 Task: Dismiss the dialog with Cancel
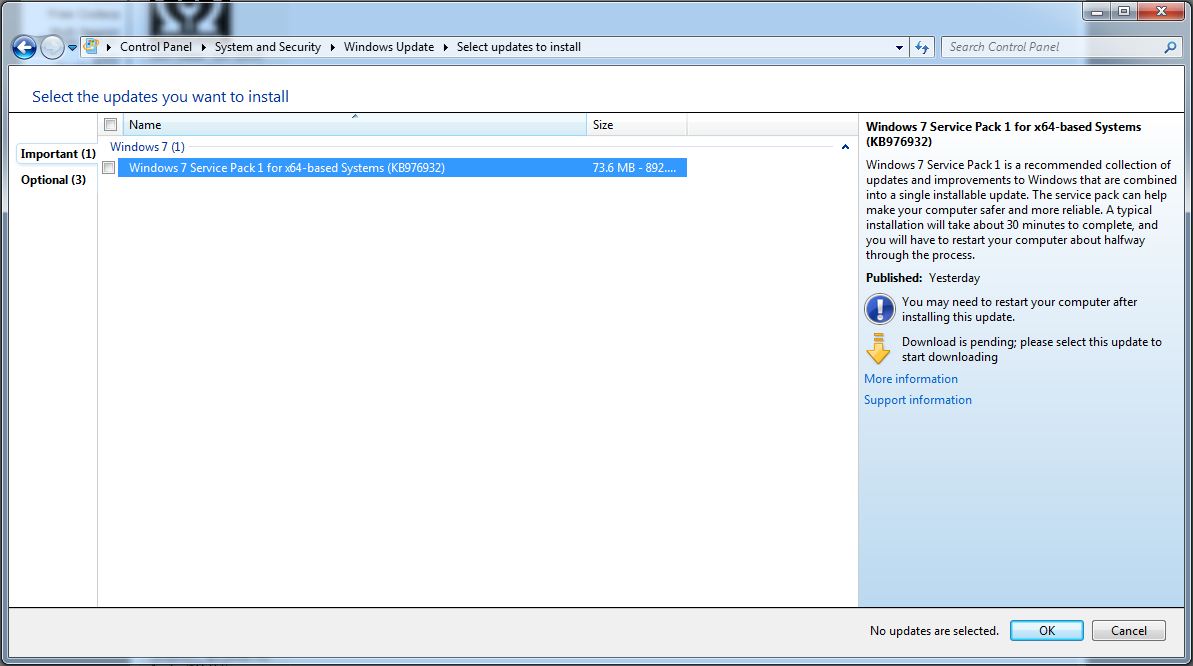click(x=1129, y=630)
